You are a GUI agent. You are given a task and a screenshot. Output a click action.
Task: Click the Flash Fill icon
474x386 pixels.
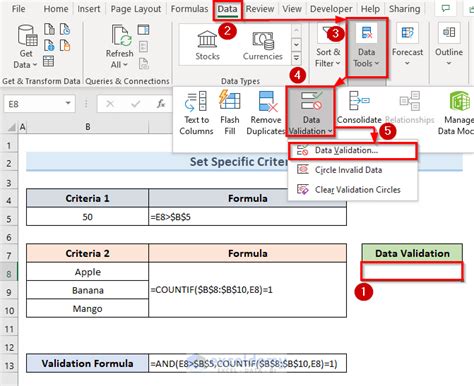pos(230,113)
